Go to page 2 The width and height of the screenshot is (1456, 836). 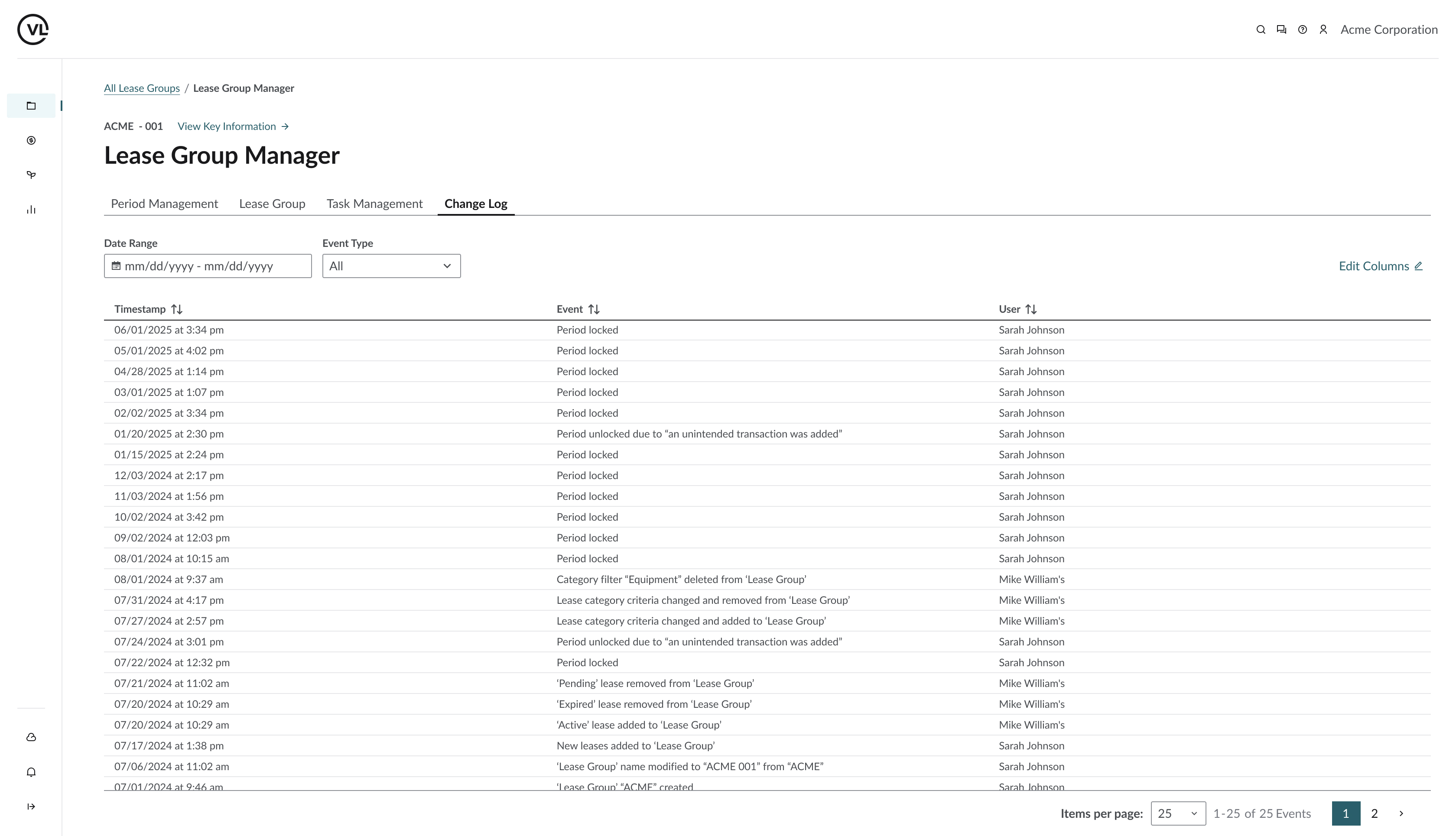click(1375, 813)
